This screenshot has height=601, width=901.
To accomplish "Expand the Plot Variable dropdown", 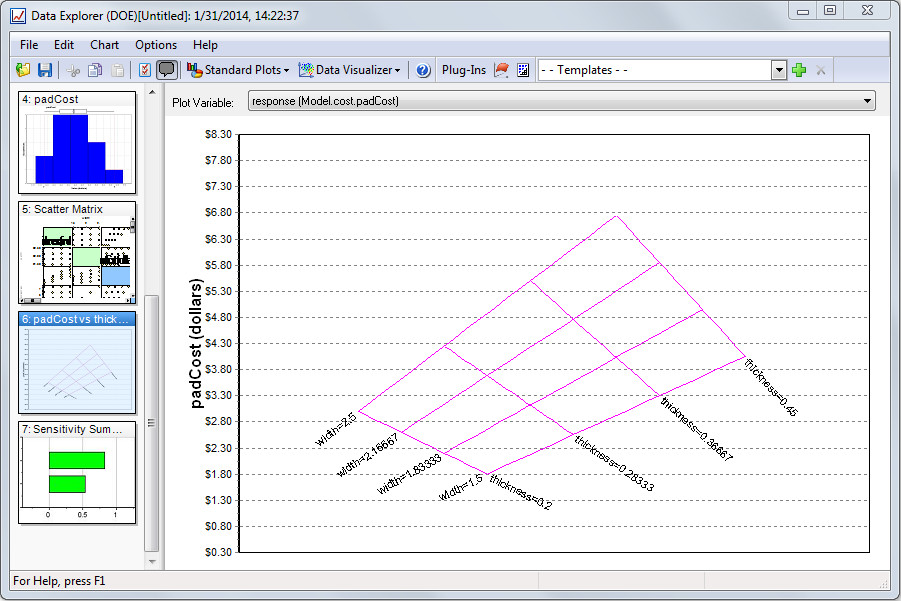I will 867,101.
